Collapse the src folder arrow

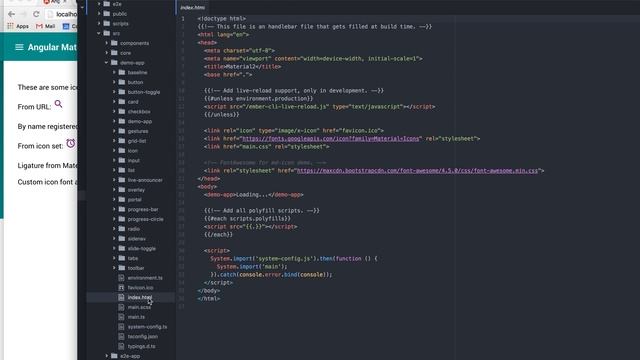coord(99,33)
